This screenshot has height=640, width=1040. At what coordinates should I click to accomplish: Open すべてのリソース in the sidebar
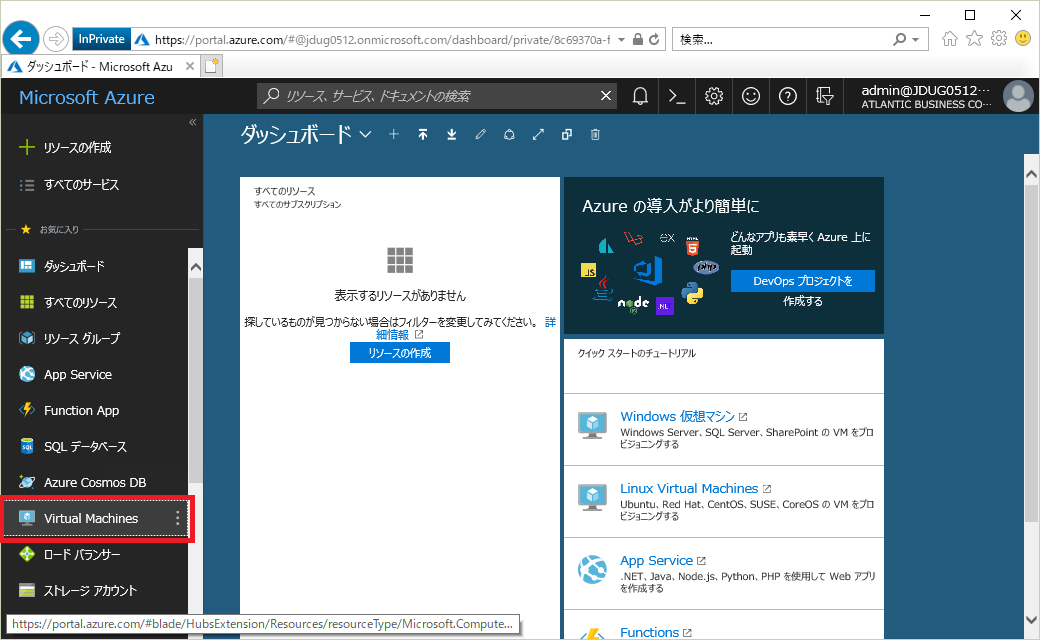click(96, 302)
